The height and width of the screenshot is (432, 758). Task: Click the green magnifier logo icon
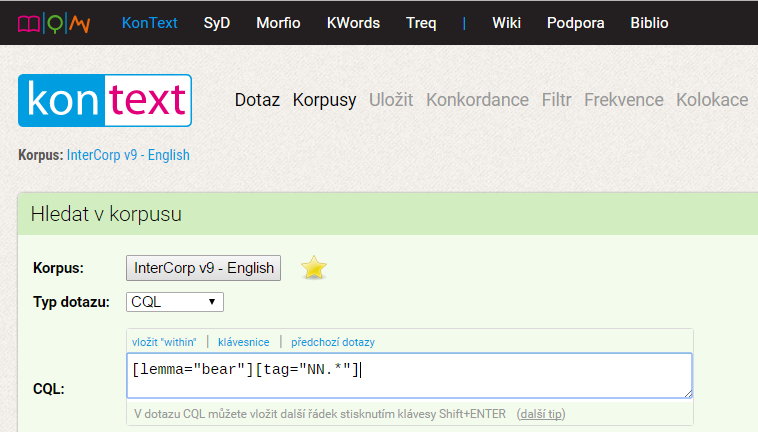tap(56, 23)
